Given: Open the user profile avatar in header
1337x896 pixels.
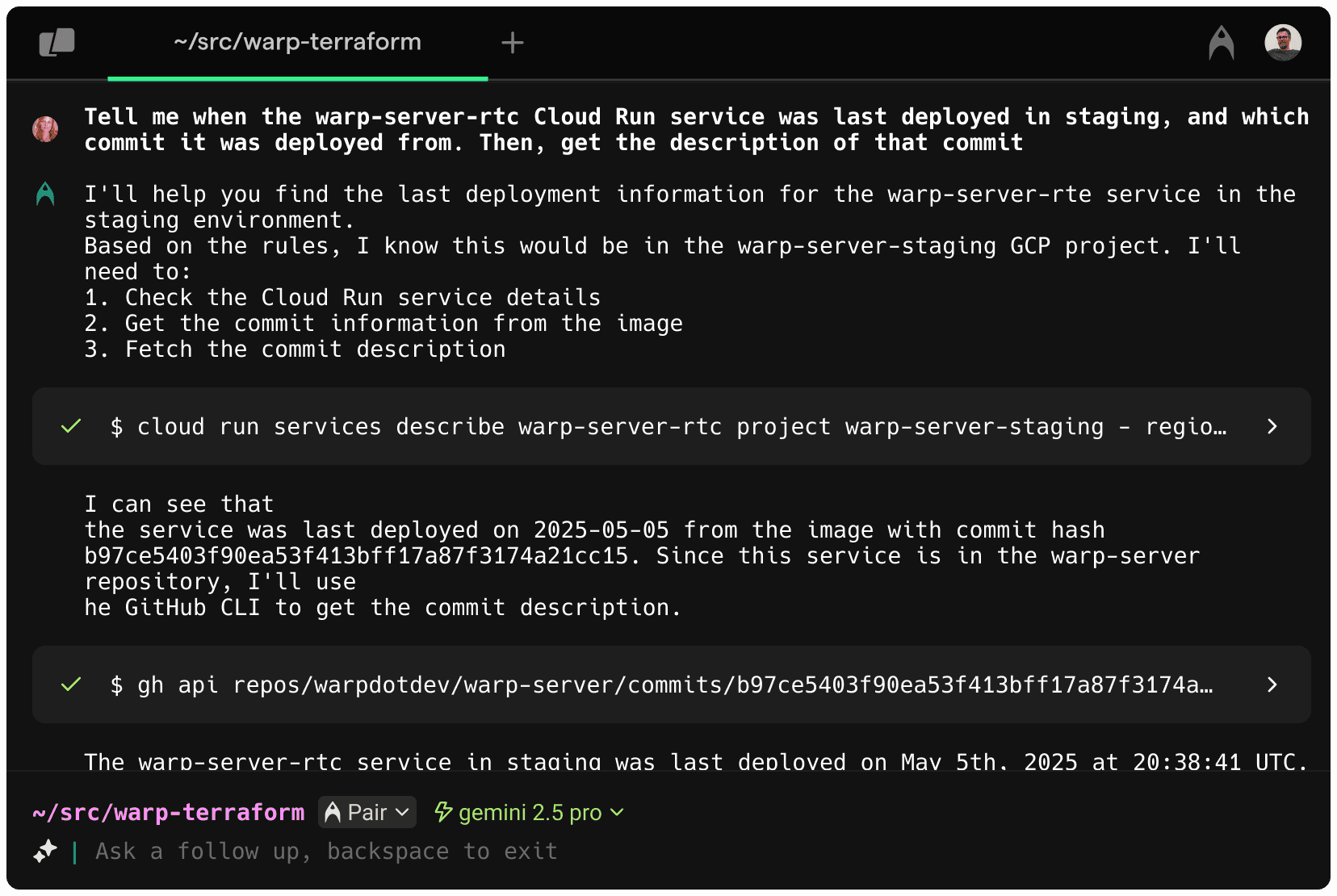Looking at the screenshot, I should tap(1282, 43).
